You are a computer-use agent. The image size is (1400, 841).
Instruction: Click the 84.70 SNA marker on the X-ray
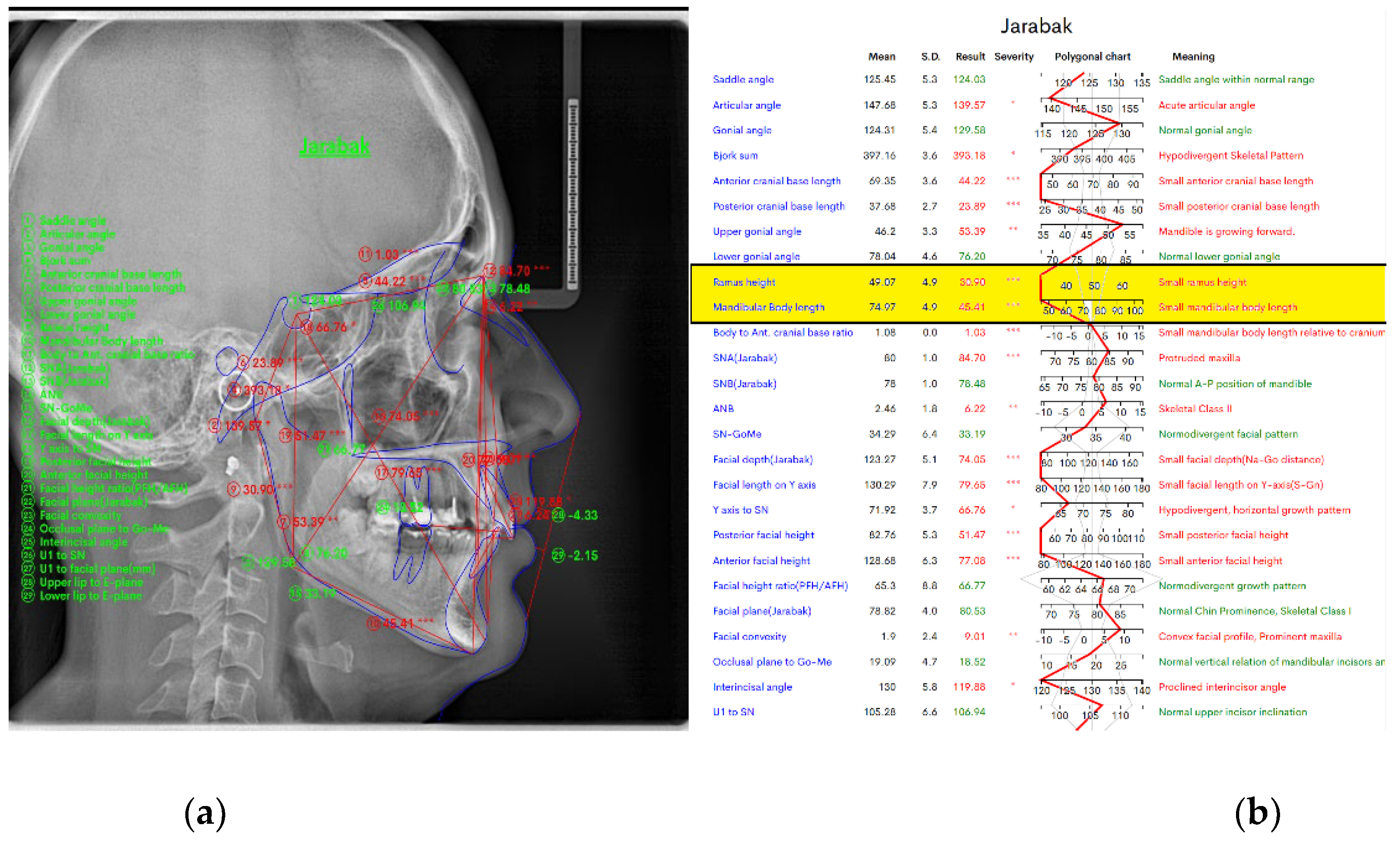(x=515, y=271)
